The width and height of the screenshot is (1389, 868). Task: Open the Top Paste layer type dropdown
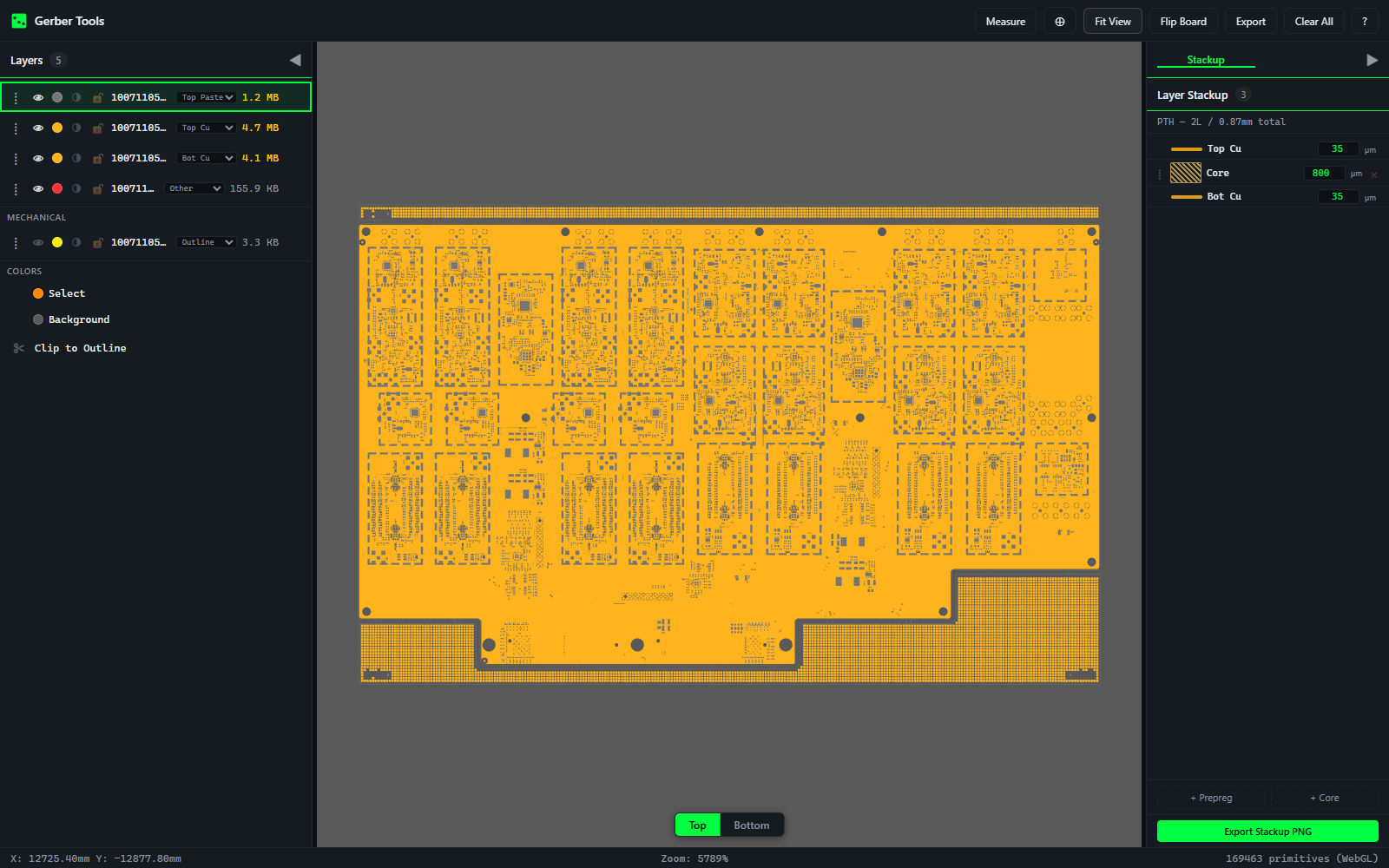point(206,97)
